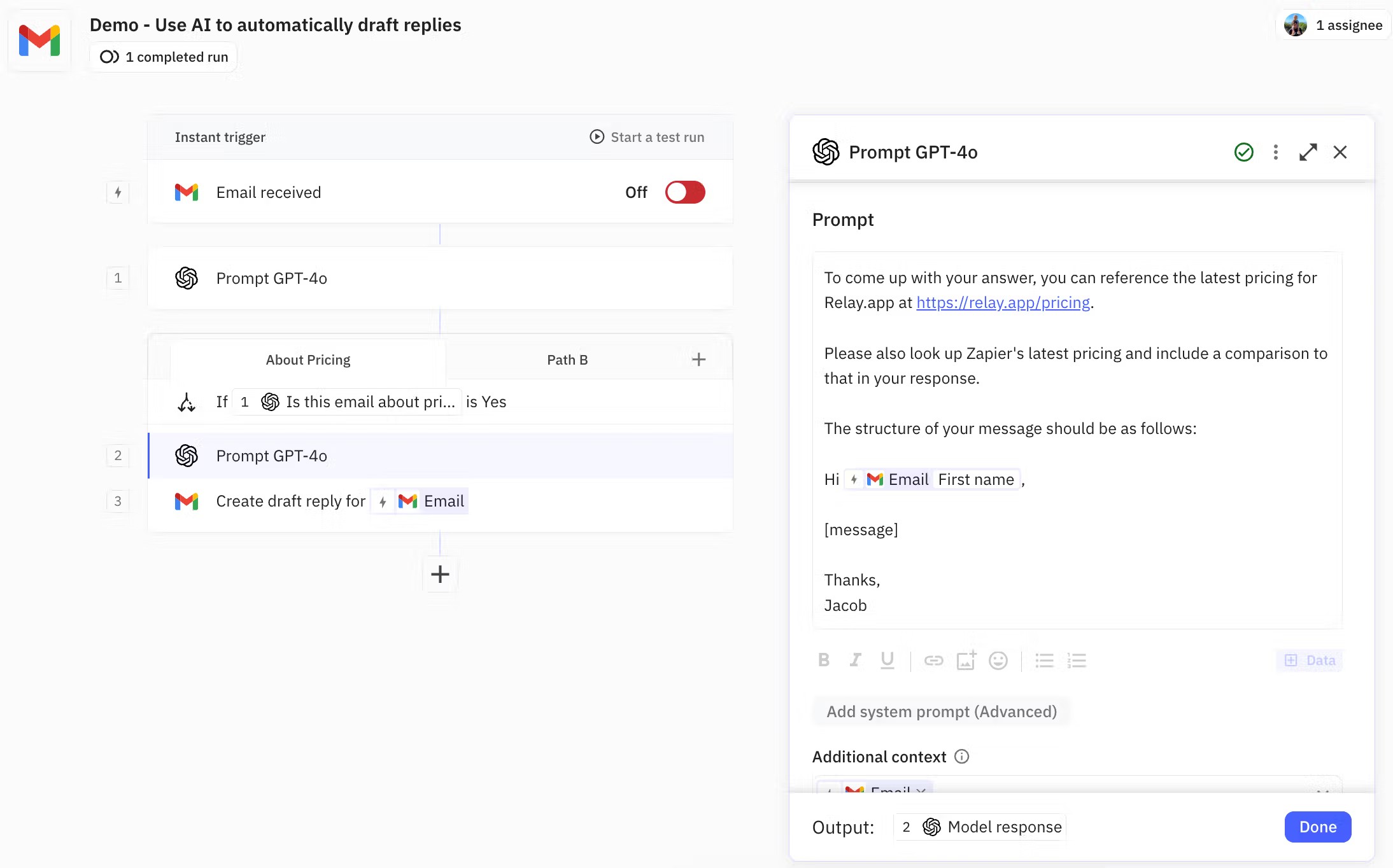Image resolution: width=1393 pixels, height=868 pixels.
Task: Click the OpenAI icon on step 1
Action: tap(187, 278)
